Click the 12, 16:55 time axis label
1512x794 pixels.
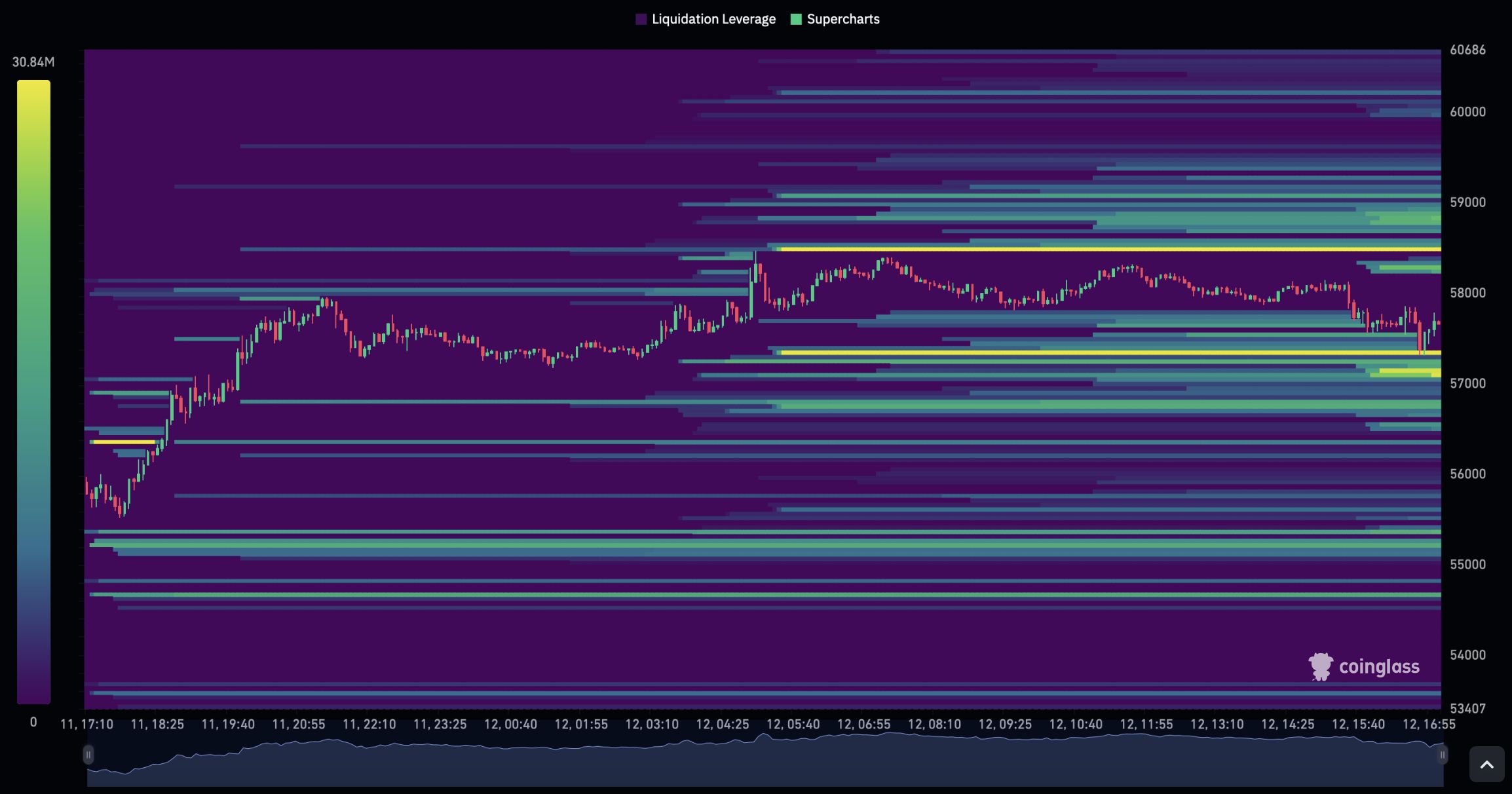(x=1429, y=725)
